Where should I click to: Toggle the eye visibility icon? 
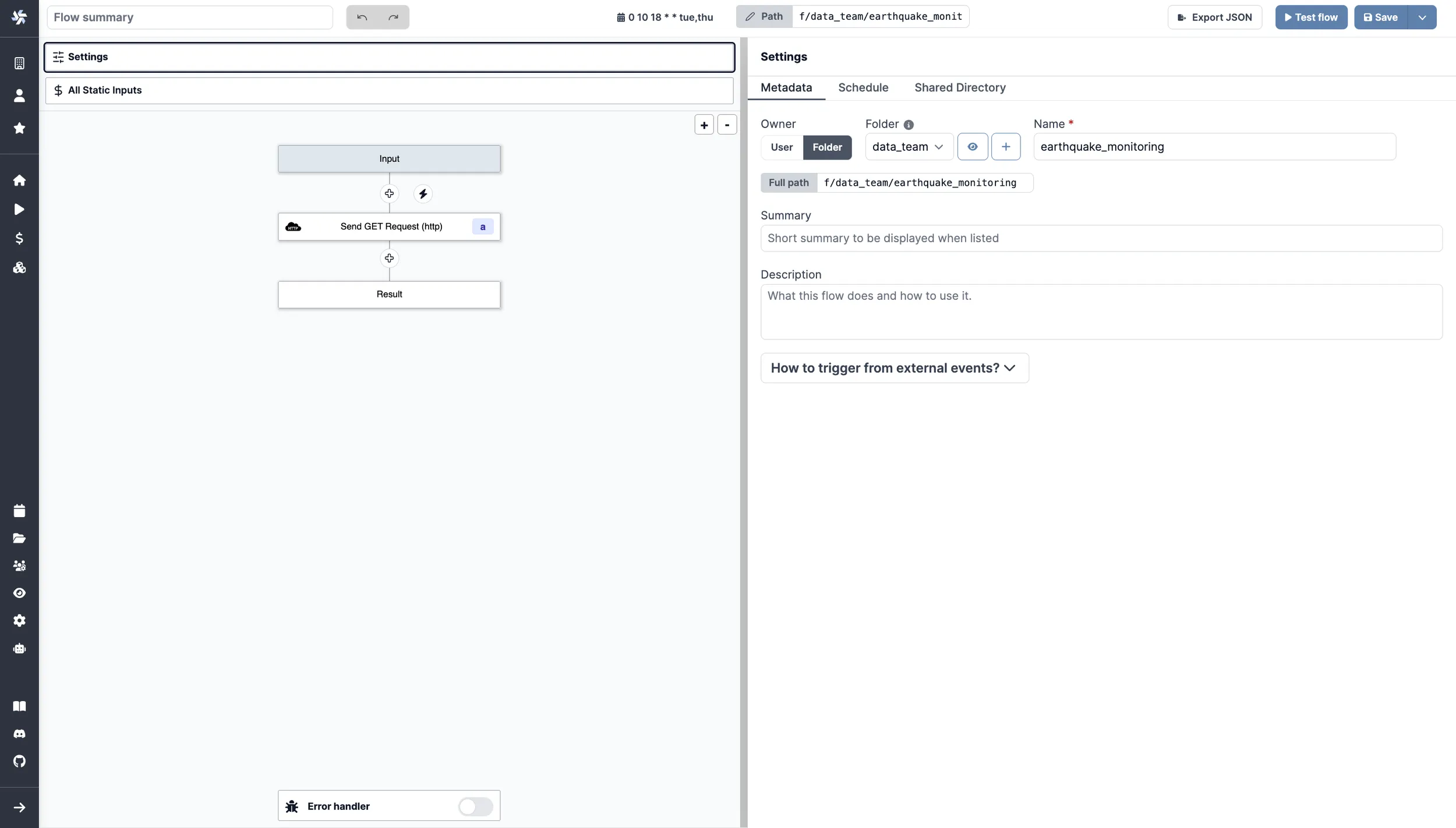click(x=972, y=147)
